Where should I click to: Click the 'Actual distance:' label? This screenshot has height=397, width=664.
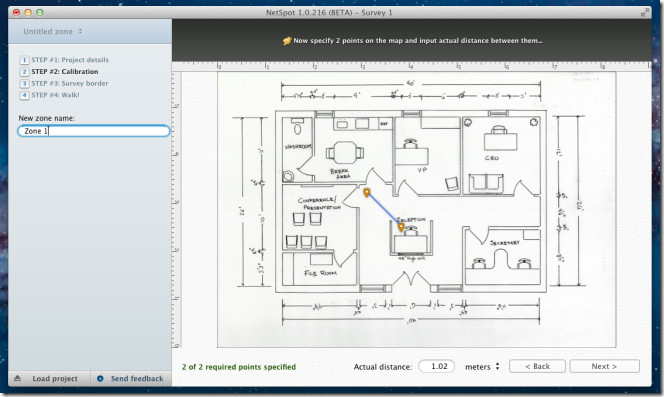[383, 367]
